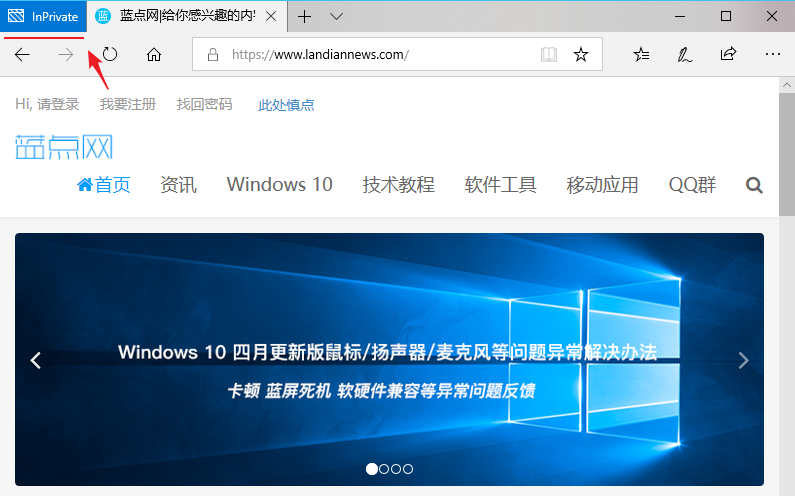Image resolution: width=795 pixels, height=496 pixels.
Task: Click the forward navigation arrow
Action: 65,54
